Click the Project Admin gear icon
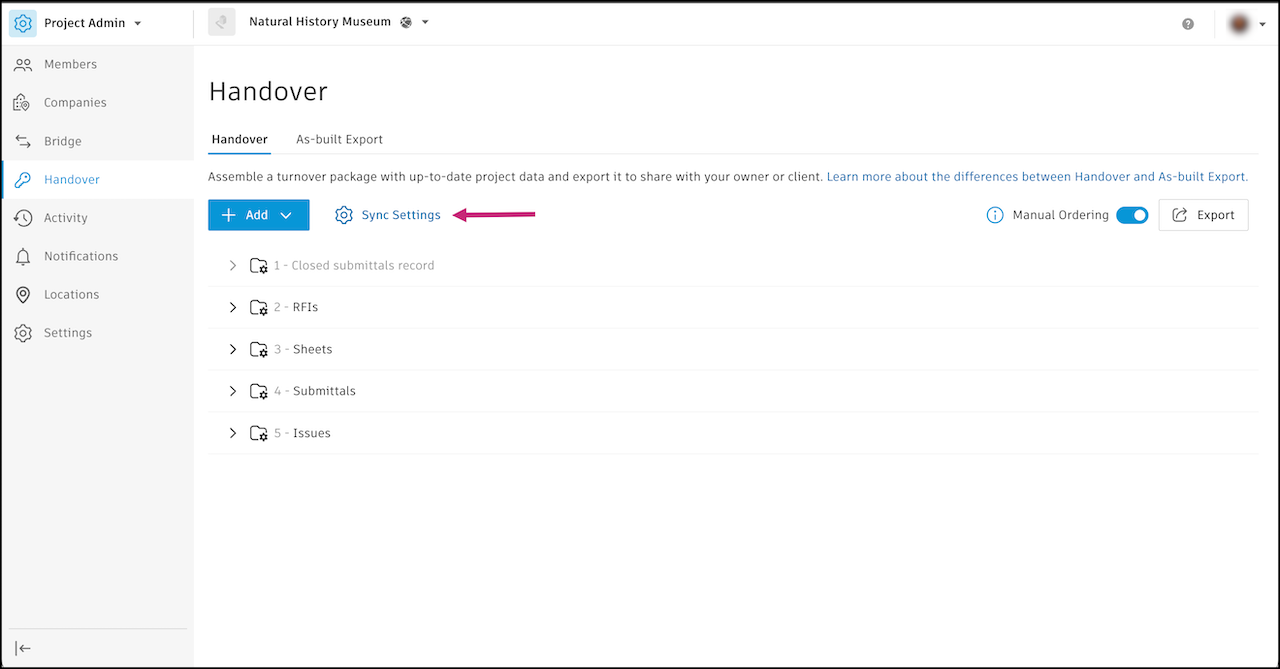1280x669 pixels. click(23, 23)
